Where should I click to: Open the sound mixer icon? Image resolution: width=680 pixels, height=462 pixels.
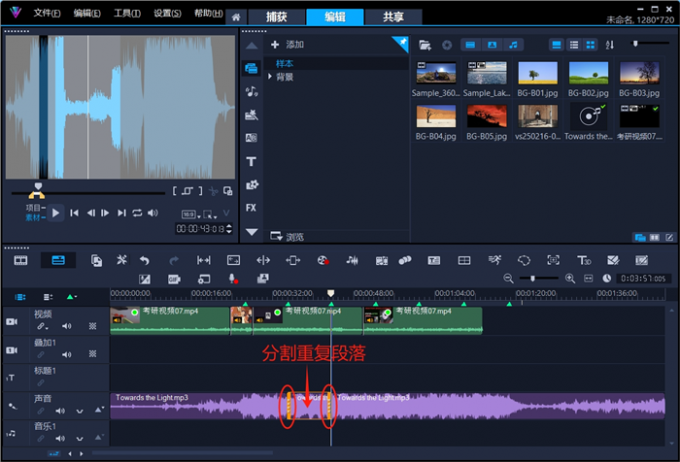tap(352, 260)
